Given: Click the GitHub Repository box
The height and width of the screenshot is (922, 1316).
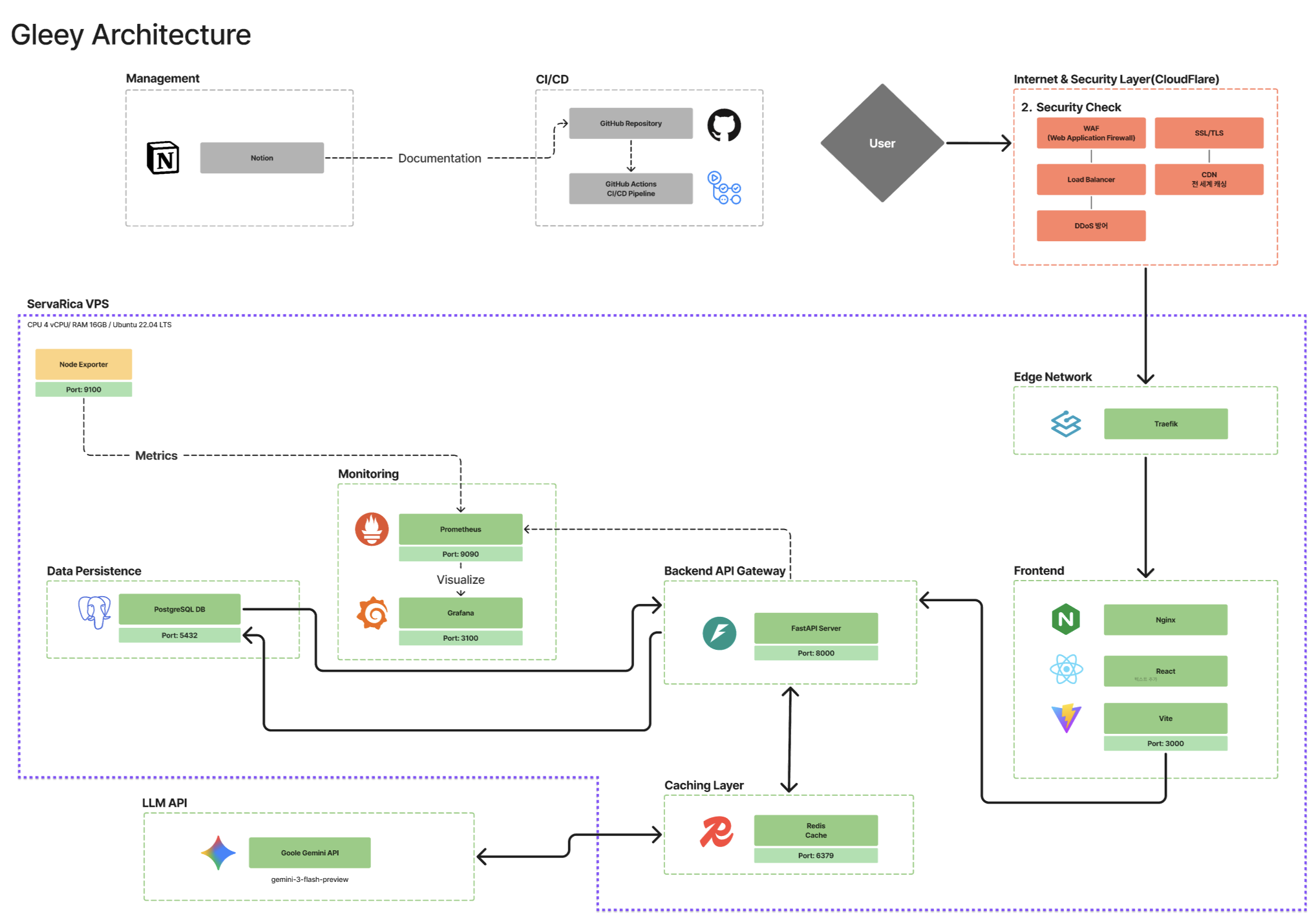Looking at the screenshot, I should (x=631, y=123).
